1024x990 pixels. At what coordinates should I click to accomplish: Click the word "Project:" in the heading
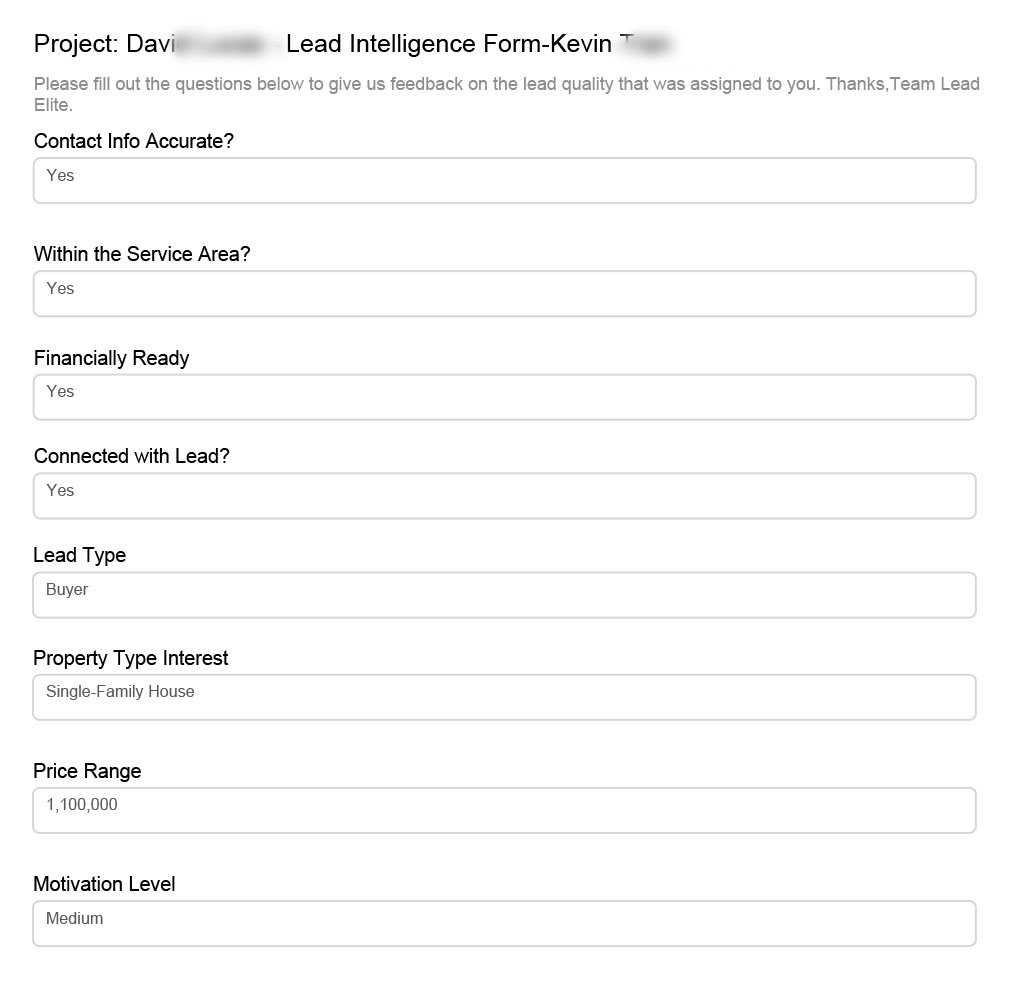[x=76, y=44]
